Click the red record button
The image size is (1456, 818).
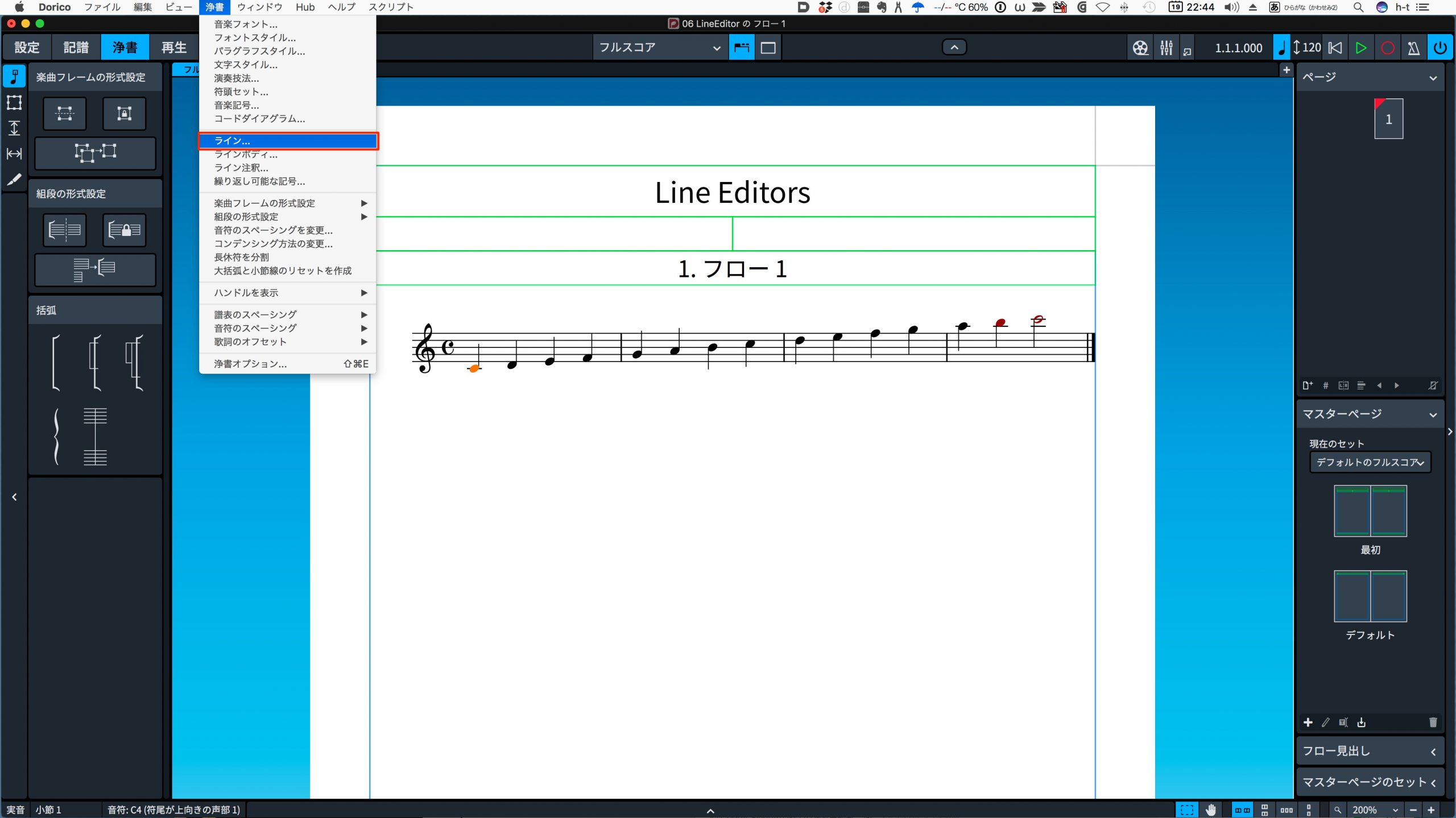(x=1387, y=48)
